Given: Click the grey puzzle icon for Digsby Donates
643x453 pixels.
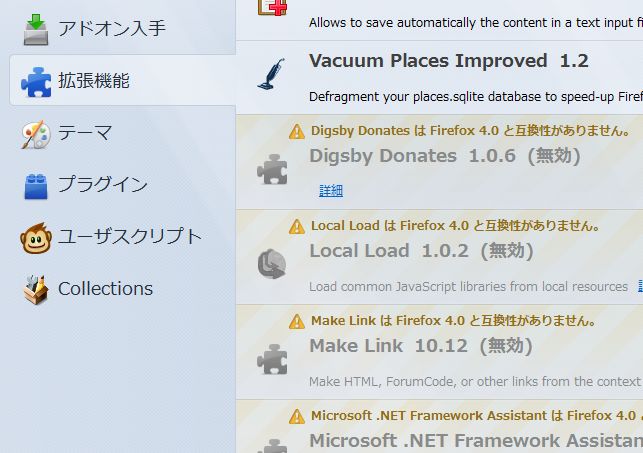Looking at the screenshot, I should click(272, 169).
